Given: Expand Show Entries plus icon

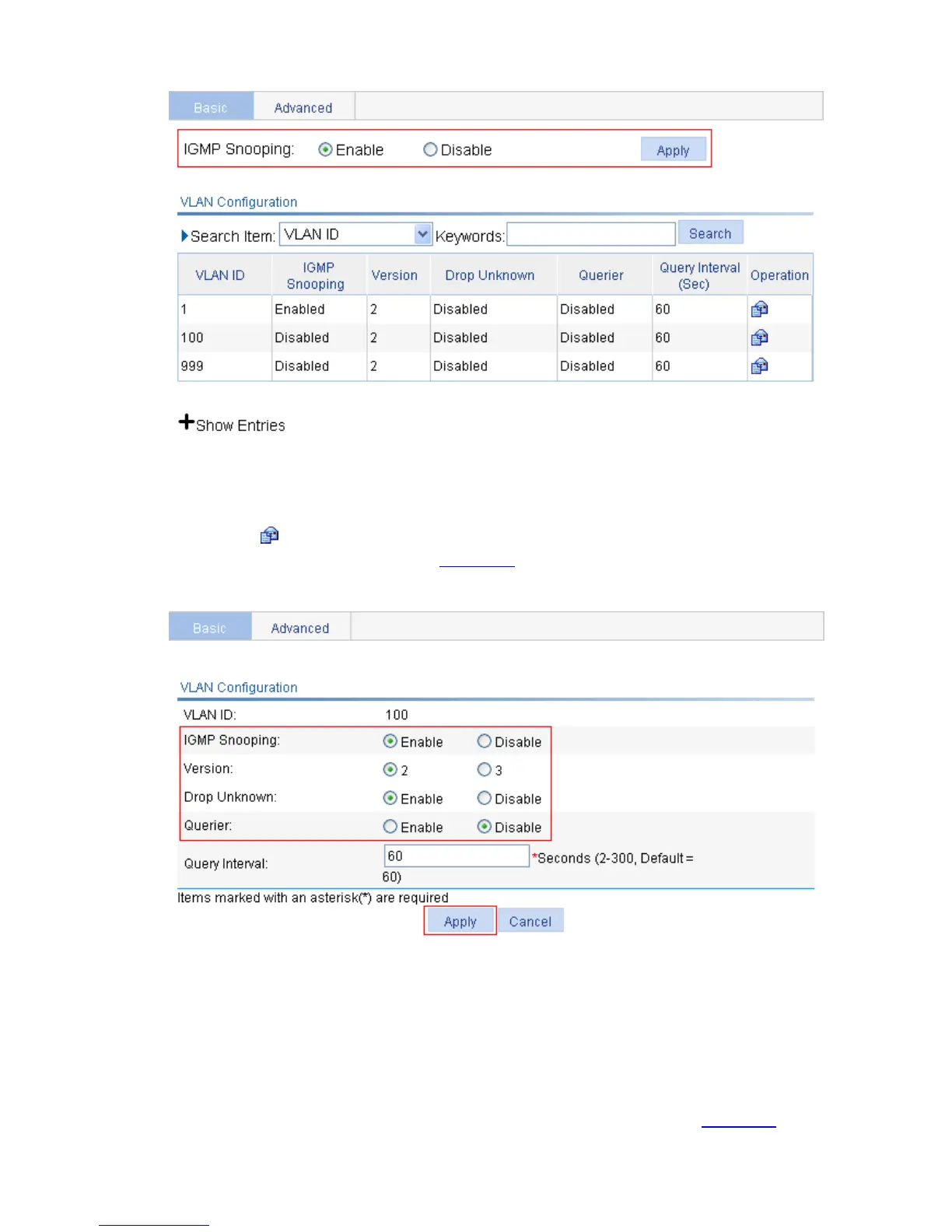Looking at the screenshot, I should click(x=186, y=422).
